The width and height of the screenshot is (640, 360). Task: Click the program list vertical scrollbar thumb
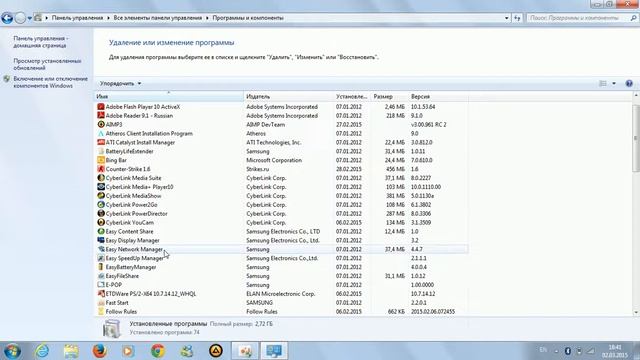(x=636, y=138)
